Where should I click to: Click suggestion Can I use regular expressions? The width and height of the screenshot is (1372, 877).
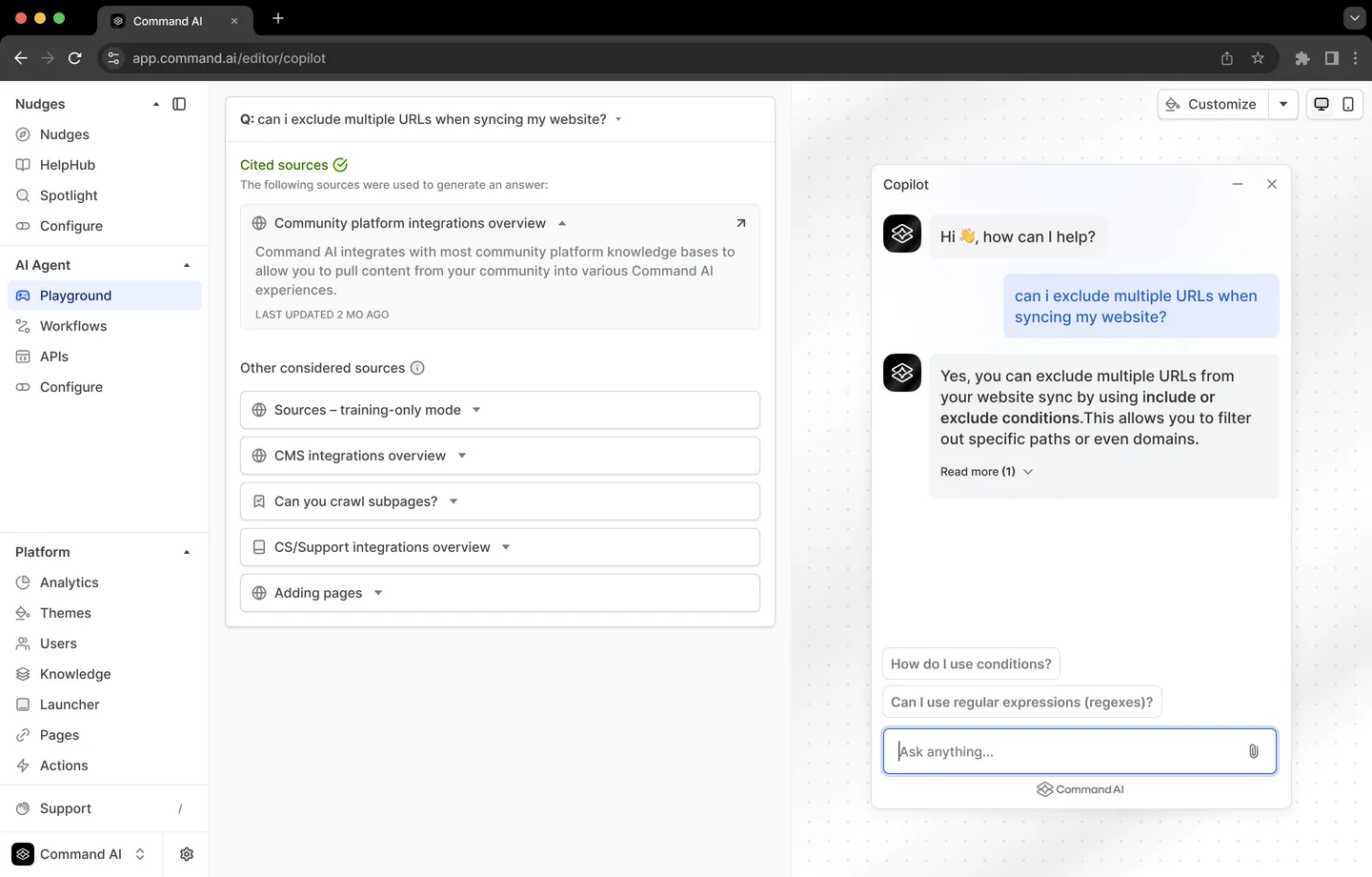tap(1021, 703)
